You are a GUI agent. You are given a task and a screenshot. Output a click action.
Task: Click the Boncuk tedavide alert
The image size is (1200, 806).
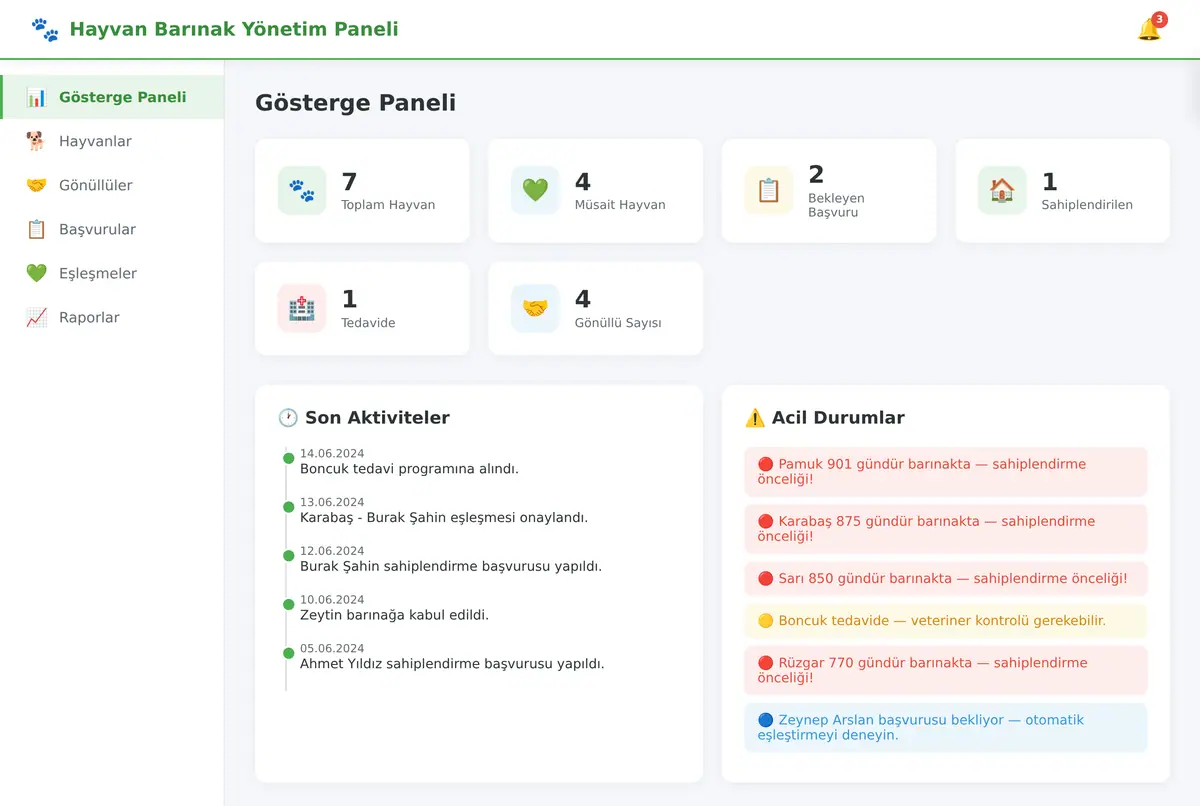(x=946, y=620)
